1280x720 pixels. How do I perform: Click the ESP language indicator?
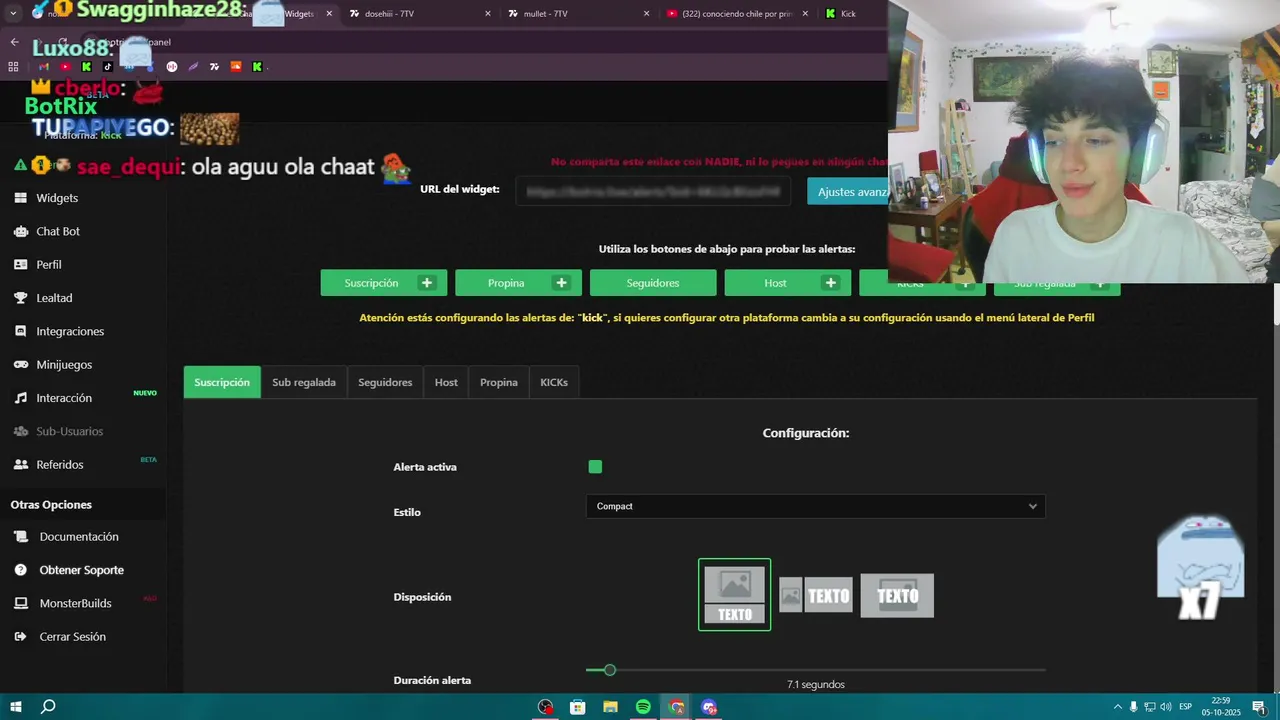tap(1186, 707)
